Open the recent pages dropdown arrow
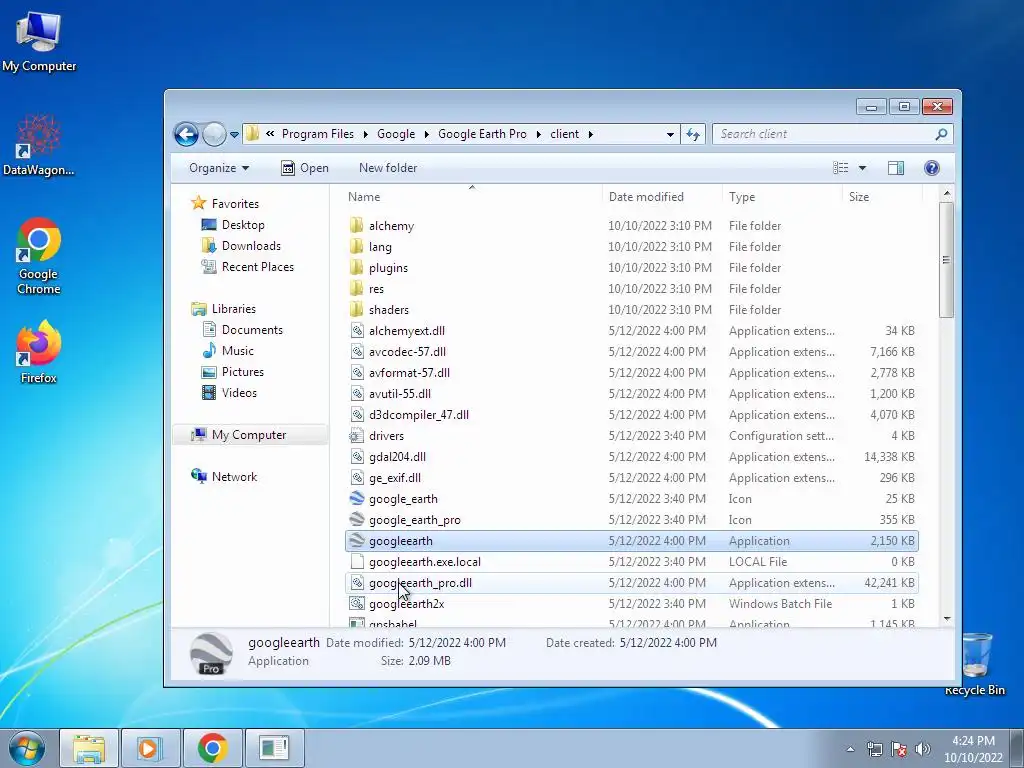This screenshot has width=1024, height=768. click(x=234, y=135)
